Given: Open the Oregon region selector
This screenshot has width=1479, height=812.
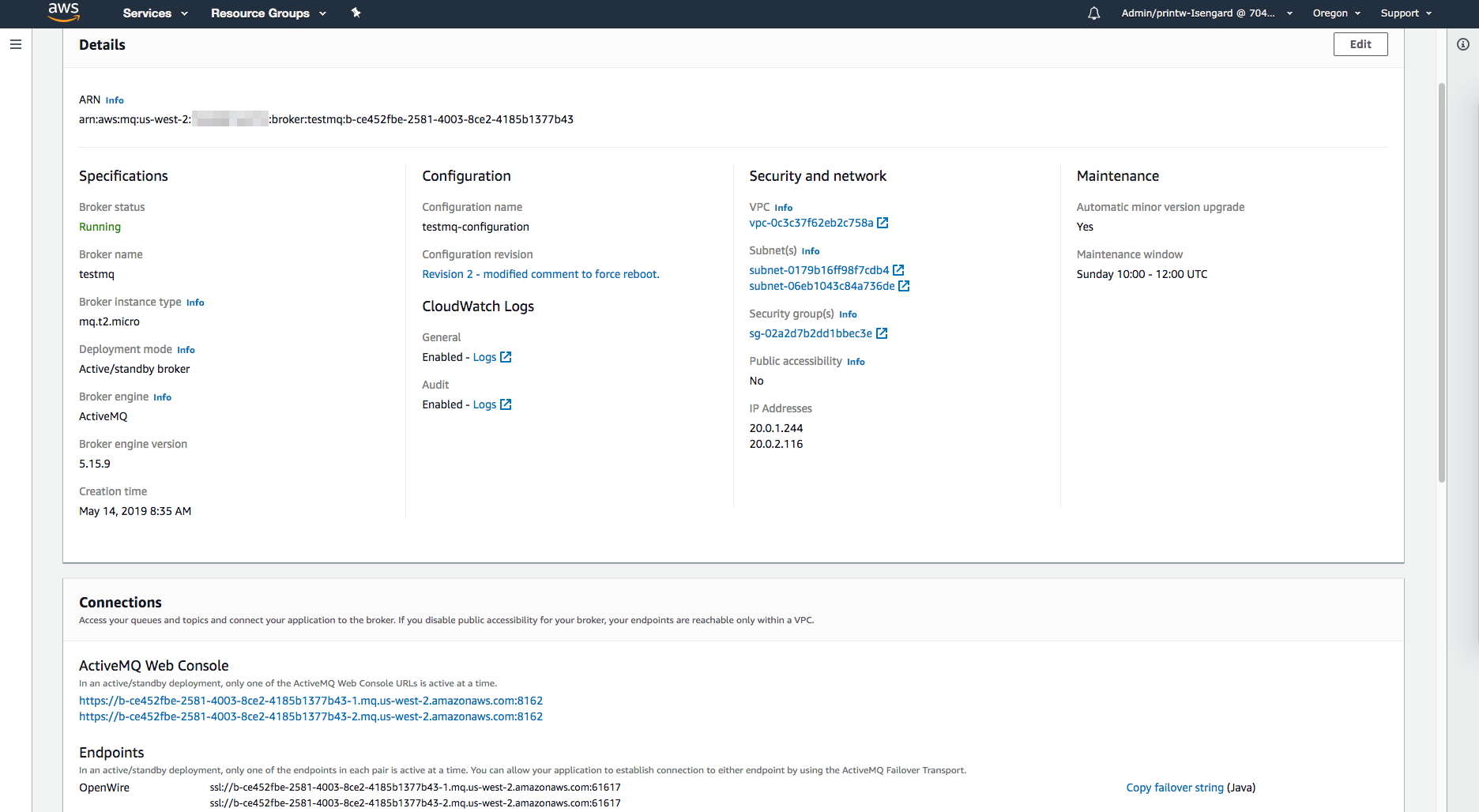Looking at the screenshot, I should pyautogui.click(x=1337, y=13).
